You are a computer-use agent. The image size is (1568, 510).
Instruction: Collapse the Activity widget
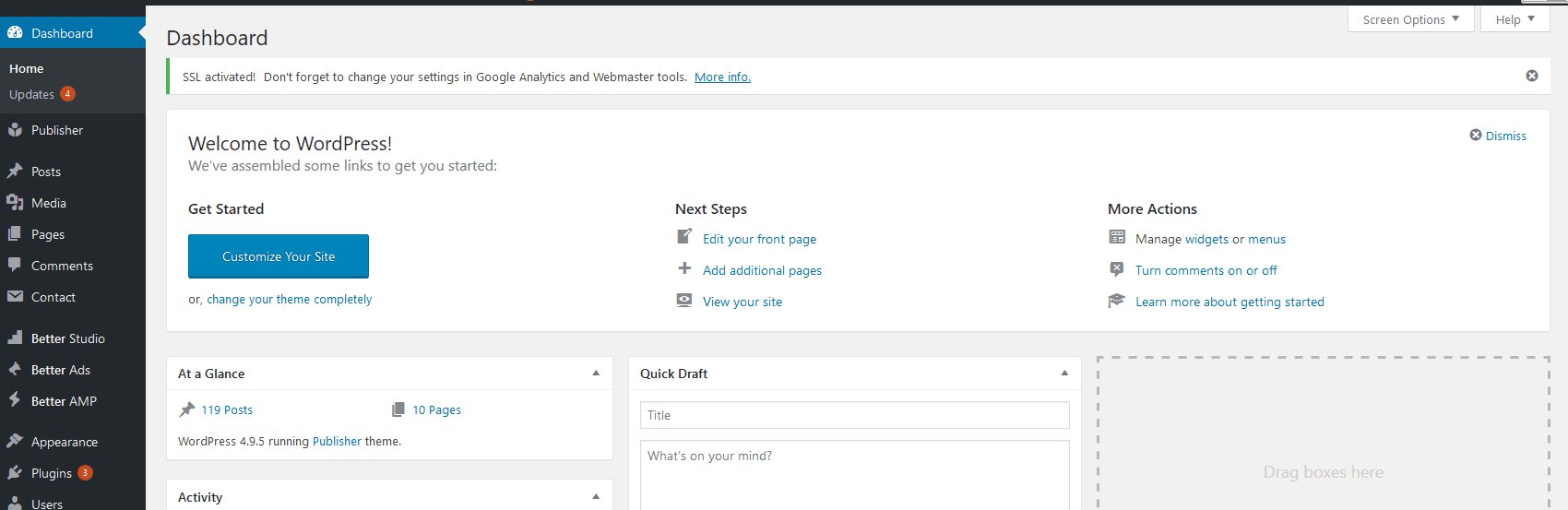596,496
